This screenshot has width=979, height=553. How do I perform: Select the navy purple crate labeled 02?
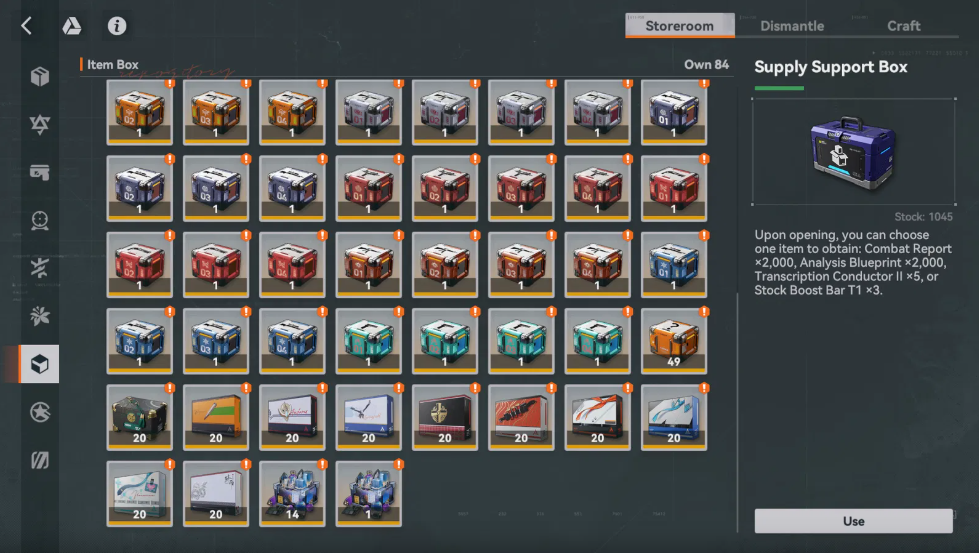coord(139,188)
